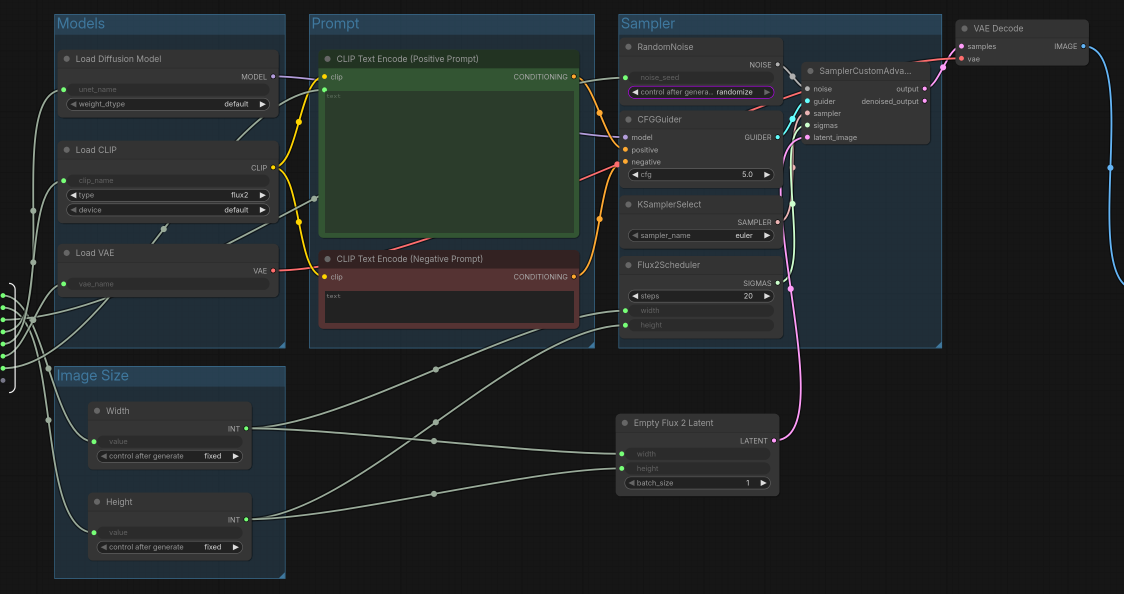Click the VAE output socket on Load VAE

[x=273, y=271]
